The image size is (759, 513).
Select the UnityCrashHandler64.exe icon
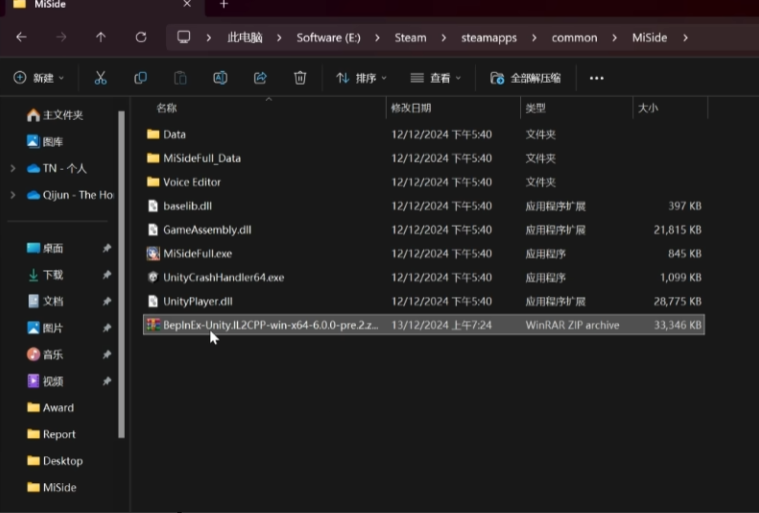(x=153, y=277)
